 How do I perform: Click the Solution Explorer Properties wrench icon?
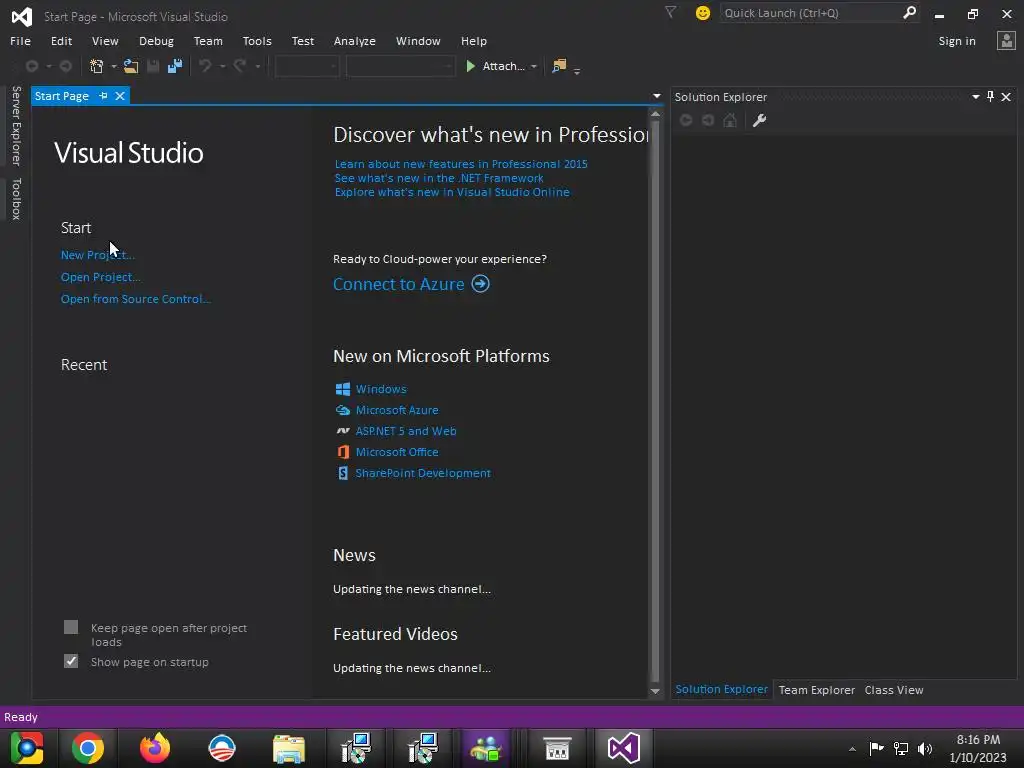click(759, 120)
